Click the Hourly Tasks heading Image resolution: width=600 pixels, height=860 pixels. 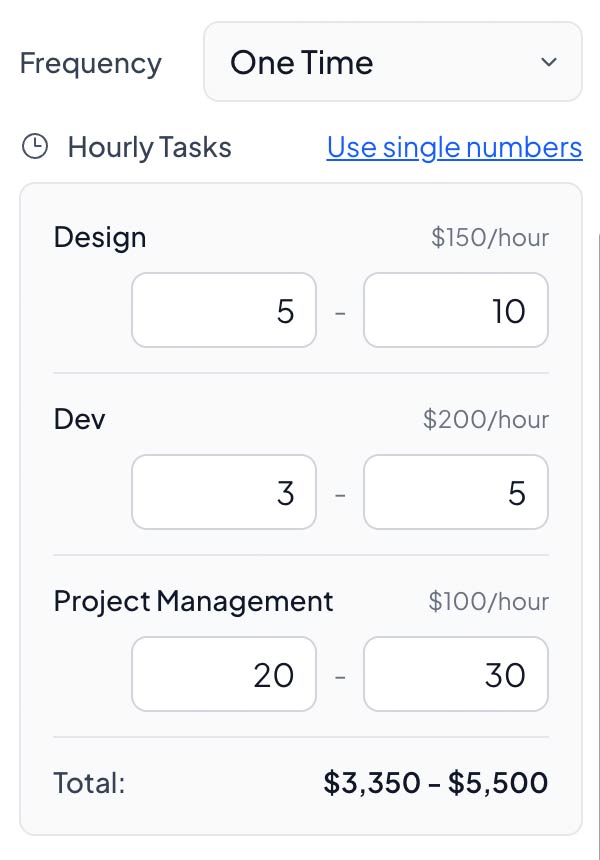(x=148, y=146)
